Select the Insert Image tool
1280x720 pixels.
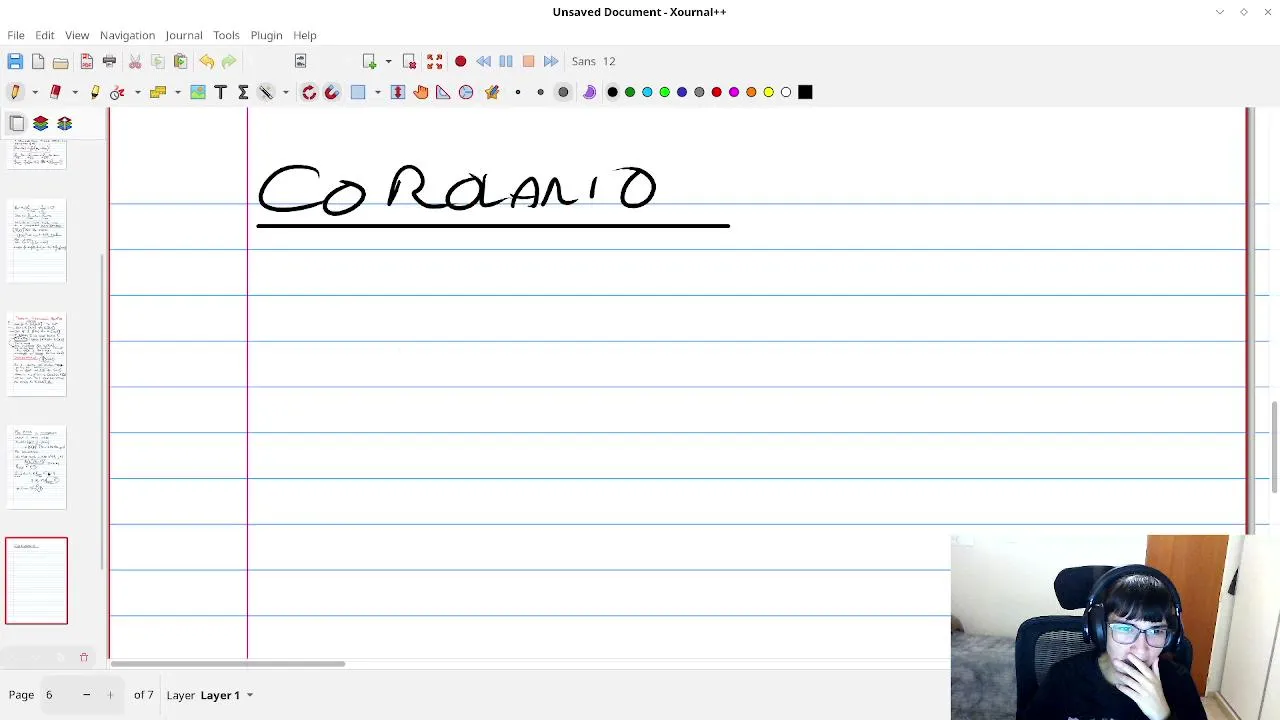click(198, 92)
